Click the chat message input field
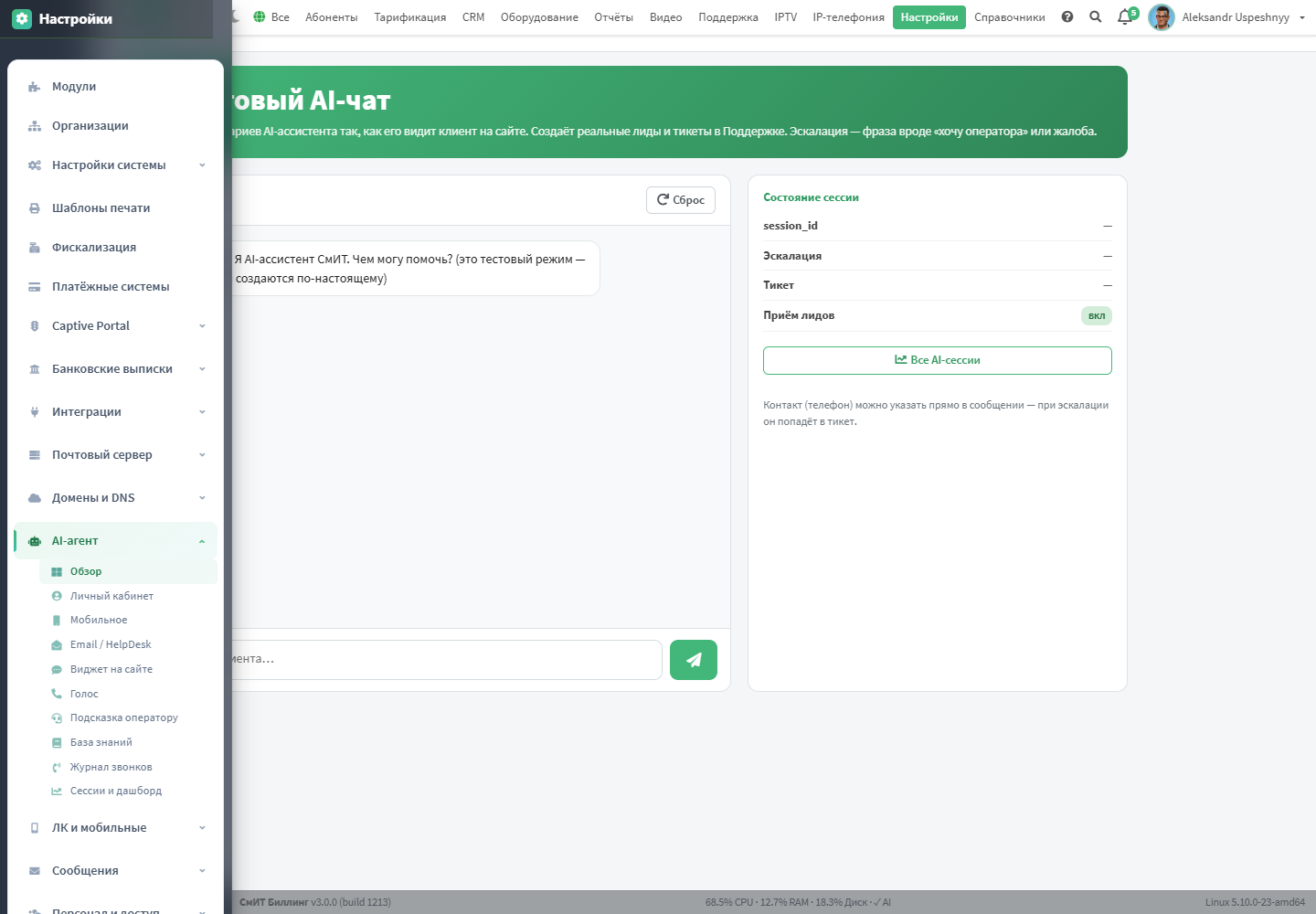The height and width of the screenshot is (914, 1316). (x=447, y=660)
